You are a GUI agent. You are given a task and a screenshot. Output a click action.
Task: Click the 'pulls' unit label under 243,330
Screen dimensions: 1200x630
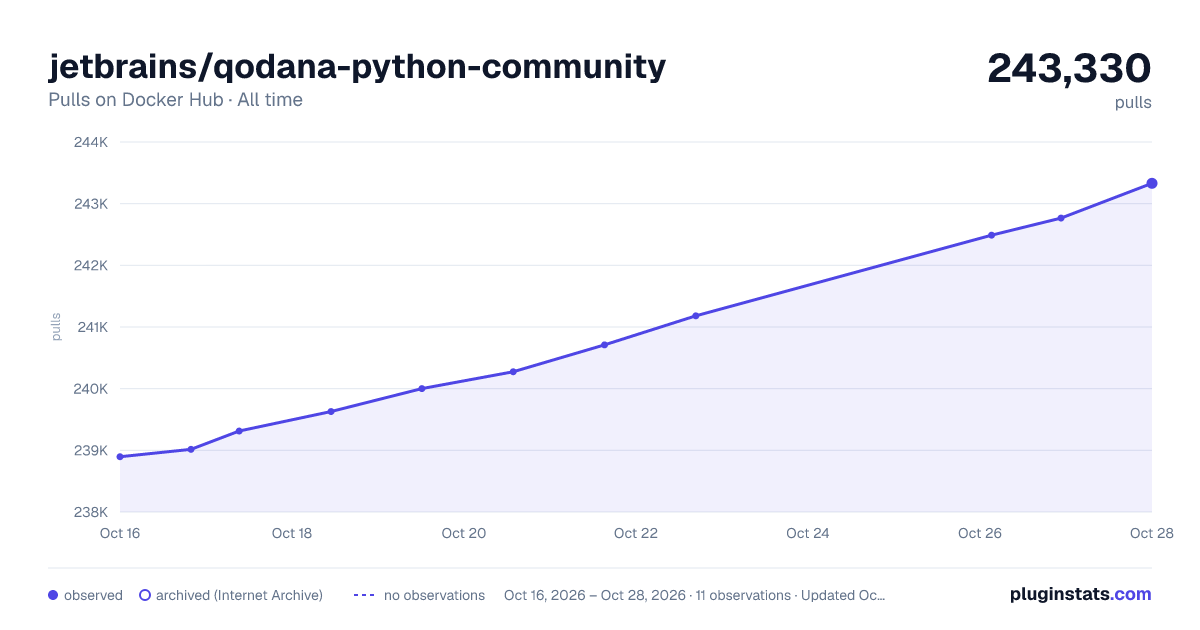1133,102
